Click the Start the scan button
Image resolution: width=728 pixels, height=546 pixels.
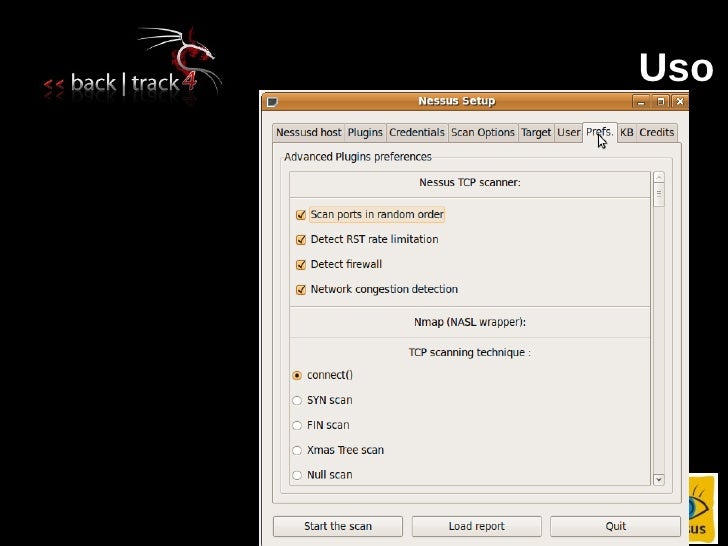pyautogui.click(x=338, y=526)
